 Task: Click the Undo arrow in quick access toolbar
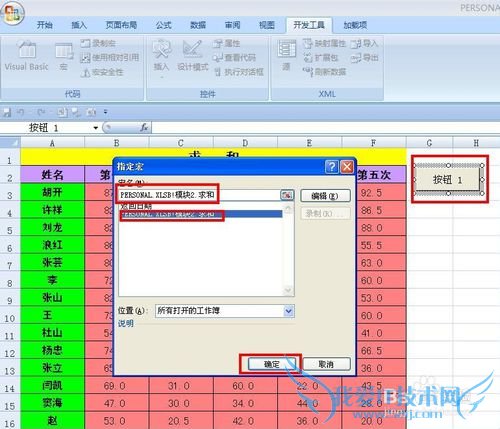(21, 112)
